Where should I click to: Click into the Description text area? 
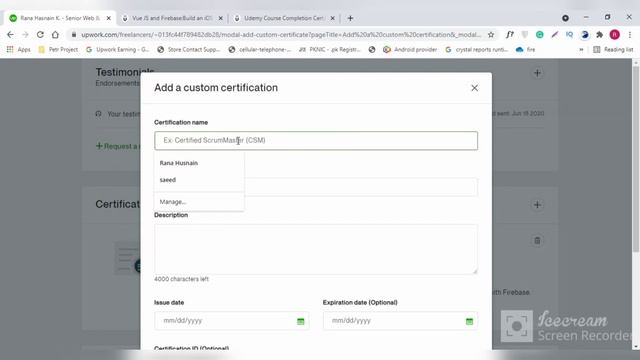pos(316,249)
